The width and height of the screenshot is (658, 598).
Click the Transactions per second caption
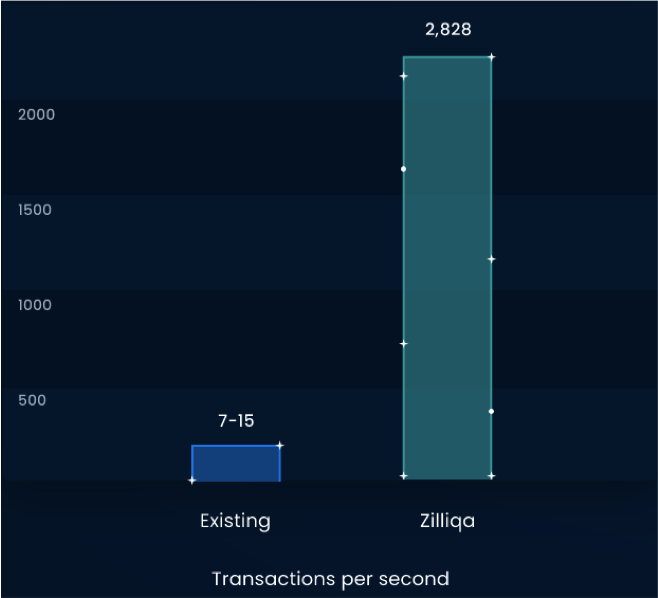[x=331, y=579]
